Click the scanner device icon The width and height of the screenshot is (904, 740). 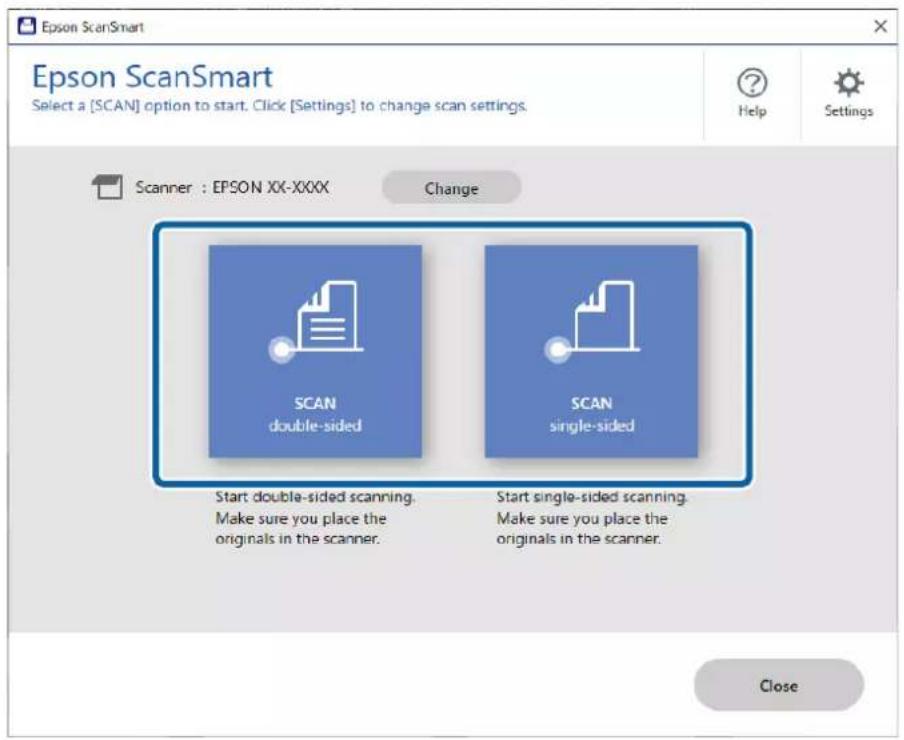[x=107, y=187]
